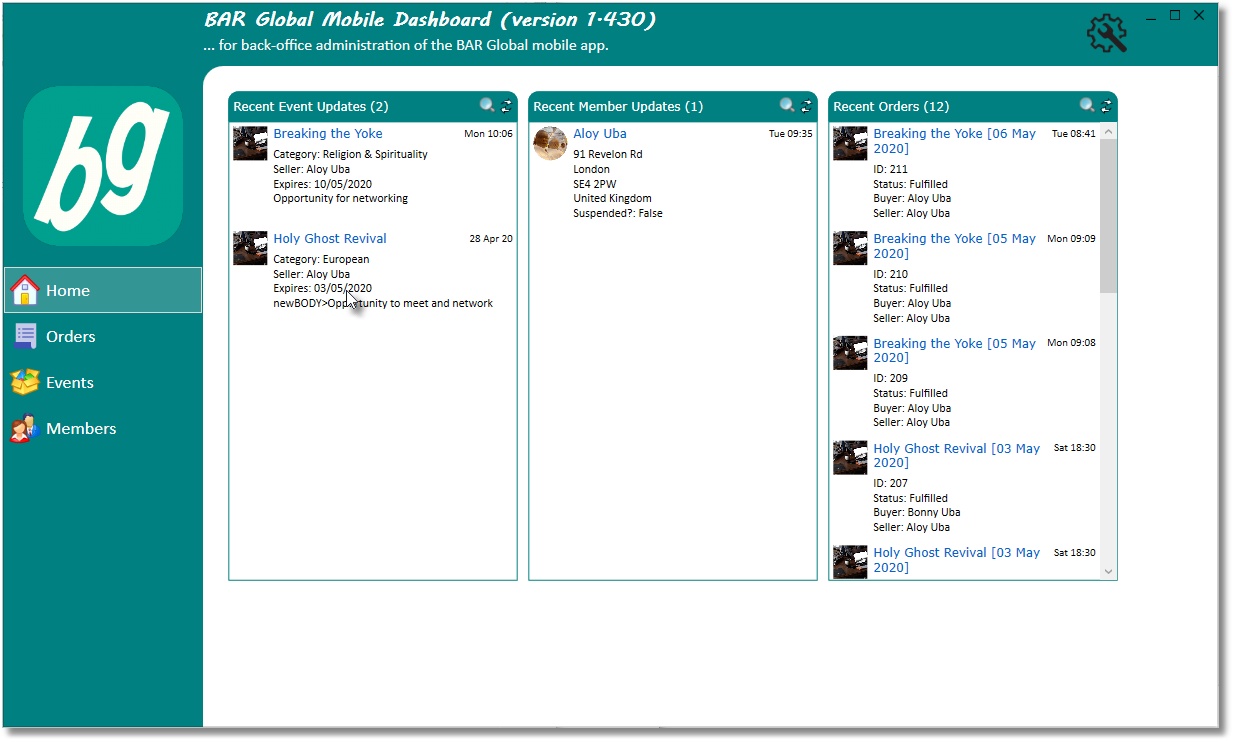Select Members in the navigation menu
1233x742 pixels.
coord(80,428)
